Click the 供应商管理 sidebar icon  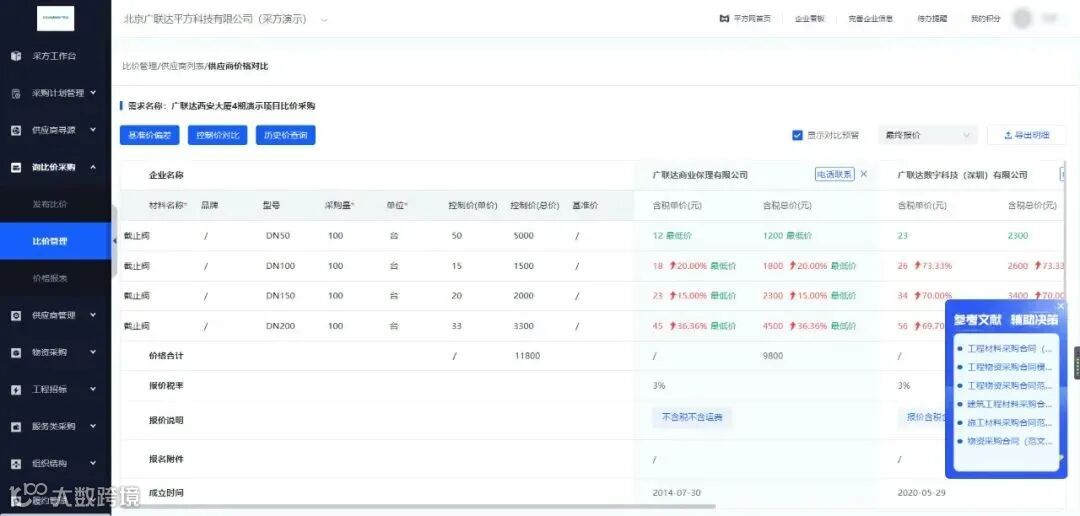tap(16, 316)
